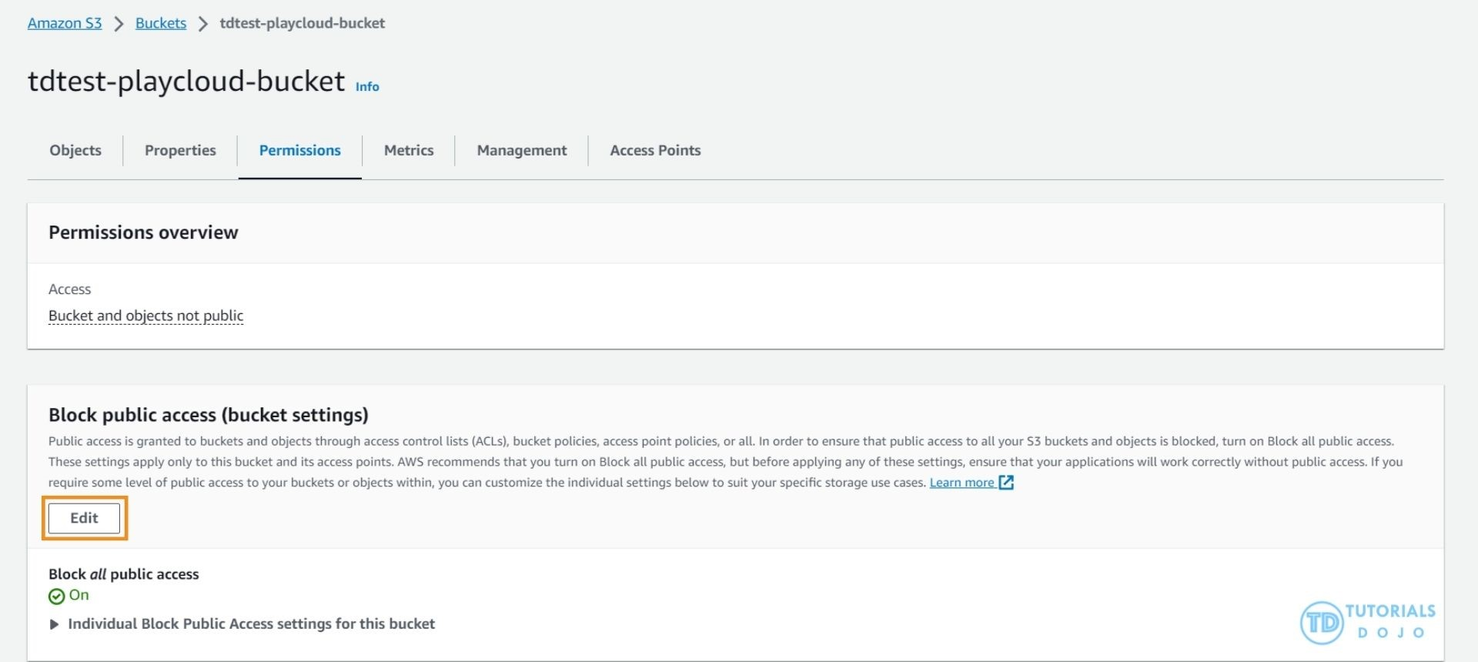The width and height of the screenshot is (1478, 662).
Task: Click the Tutorials Dojo logo watermark
Action: [x=1366, y=621]
